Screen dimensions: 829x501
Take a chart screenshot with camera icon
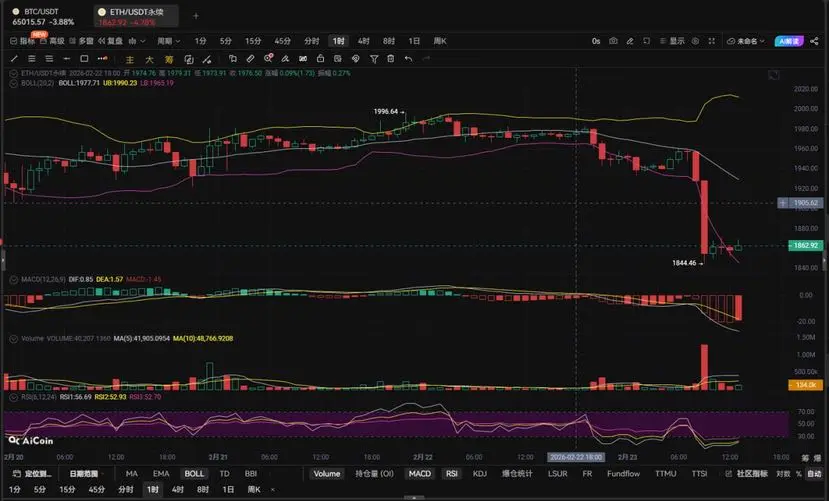click(x=613, y=41)
